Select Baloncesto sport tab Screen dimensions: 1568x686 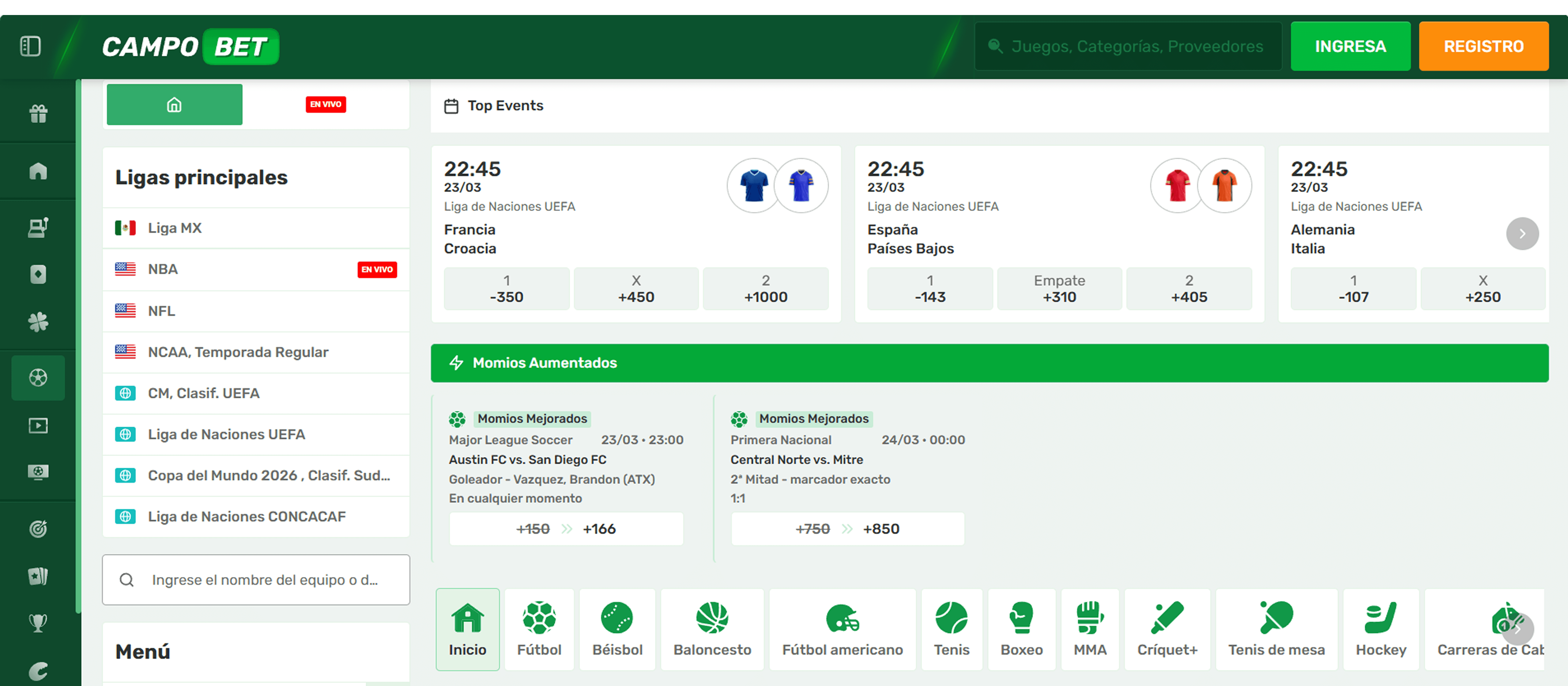tap(712, 629)
